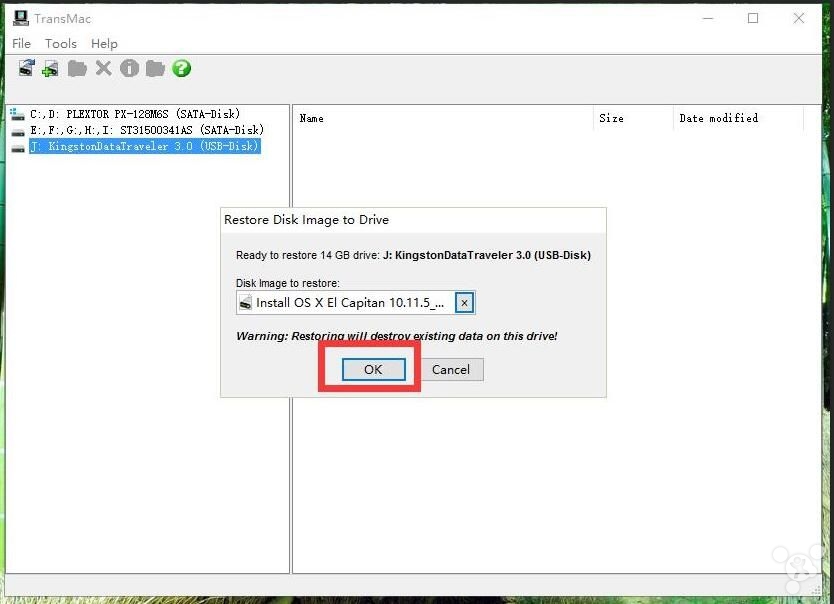The height and width of the screenshot is (604, 834).
Task: Click the Kingston USB drive icon
Action: coord(18,148)
